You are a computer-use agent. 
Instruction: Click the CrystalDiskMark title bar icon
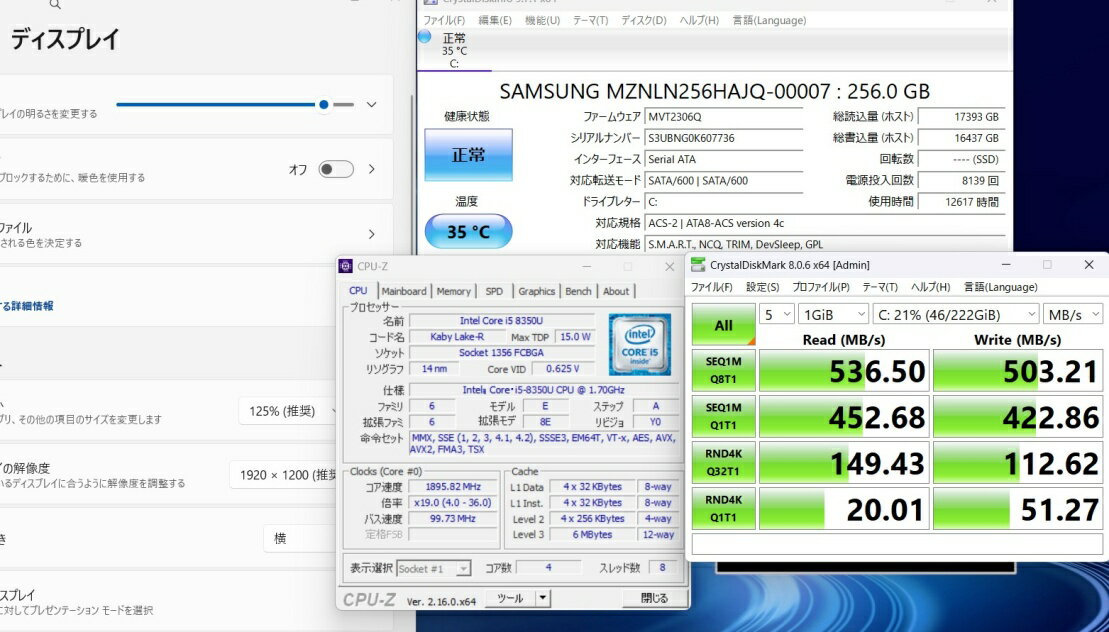coord(698,265)
